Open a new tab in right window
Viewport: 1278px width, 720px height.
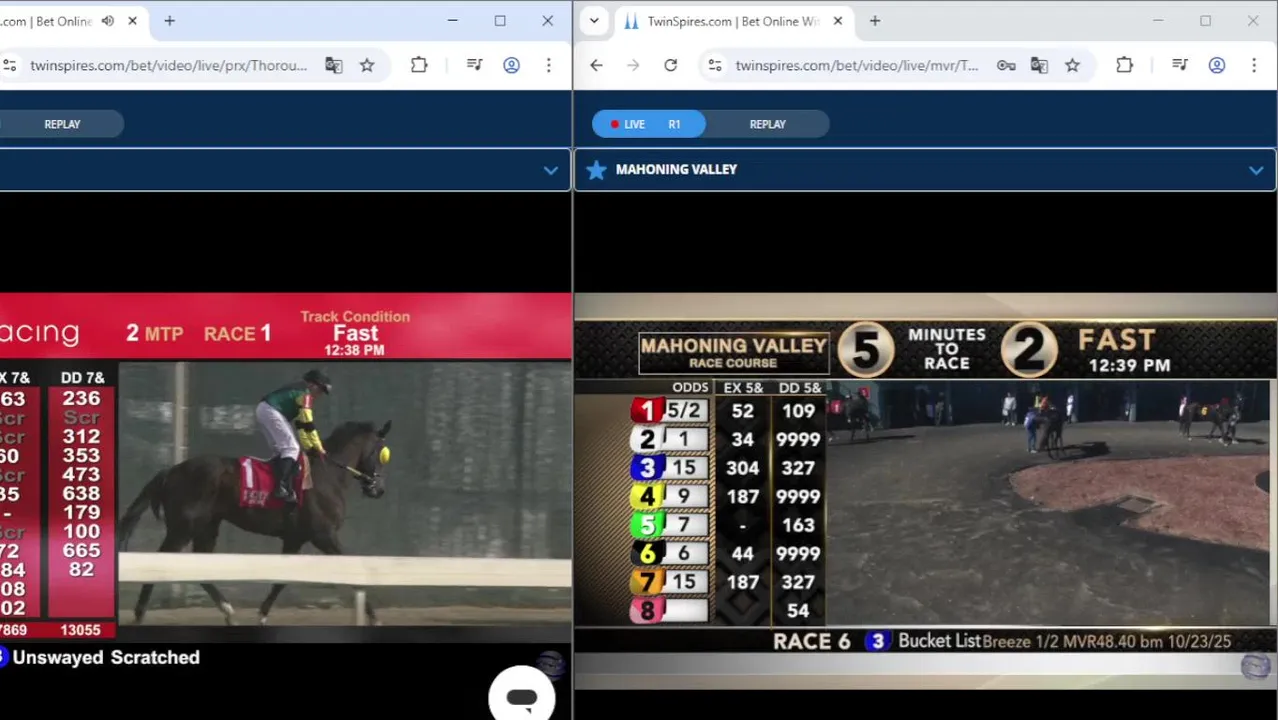coord(875,21)
